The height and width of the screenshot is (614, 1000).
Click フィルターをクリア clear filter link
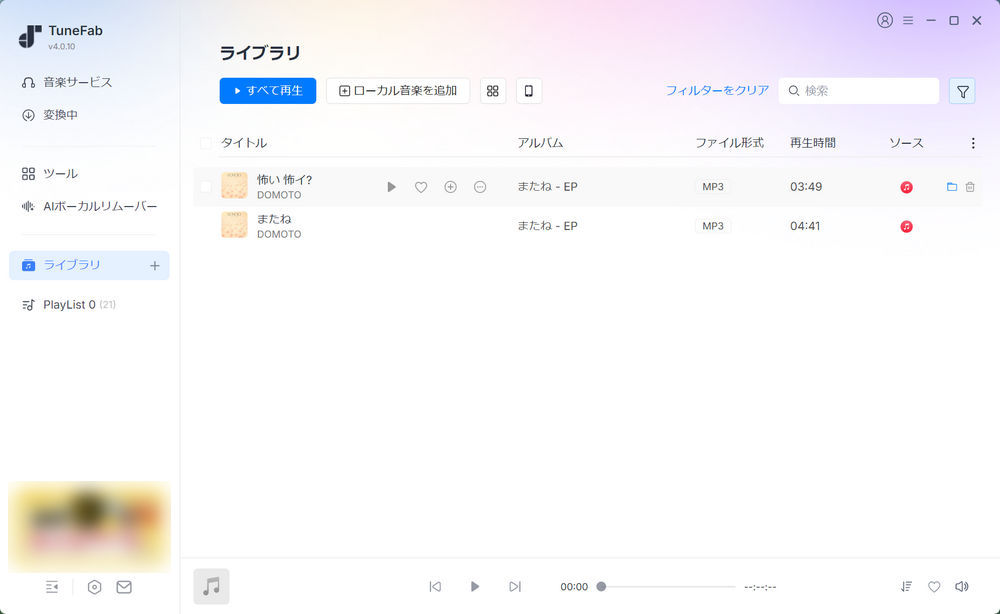click(x=717, y=91)
